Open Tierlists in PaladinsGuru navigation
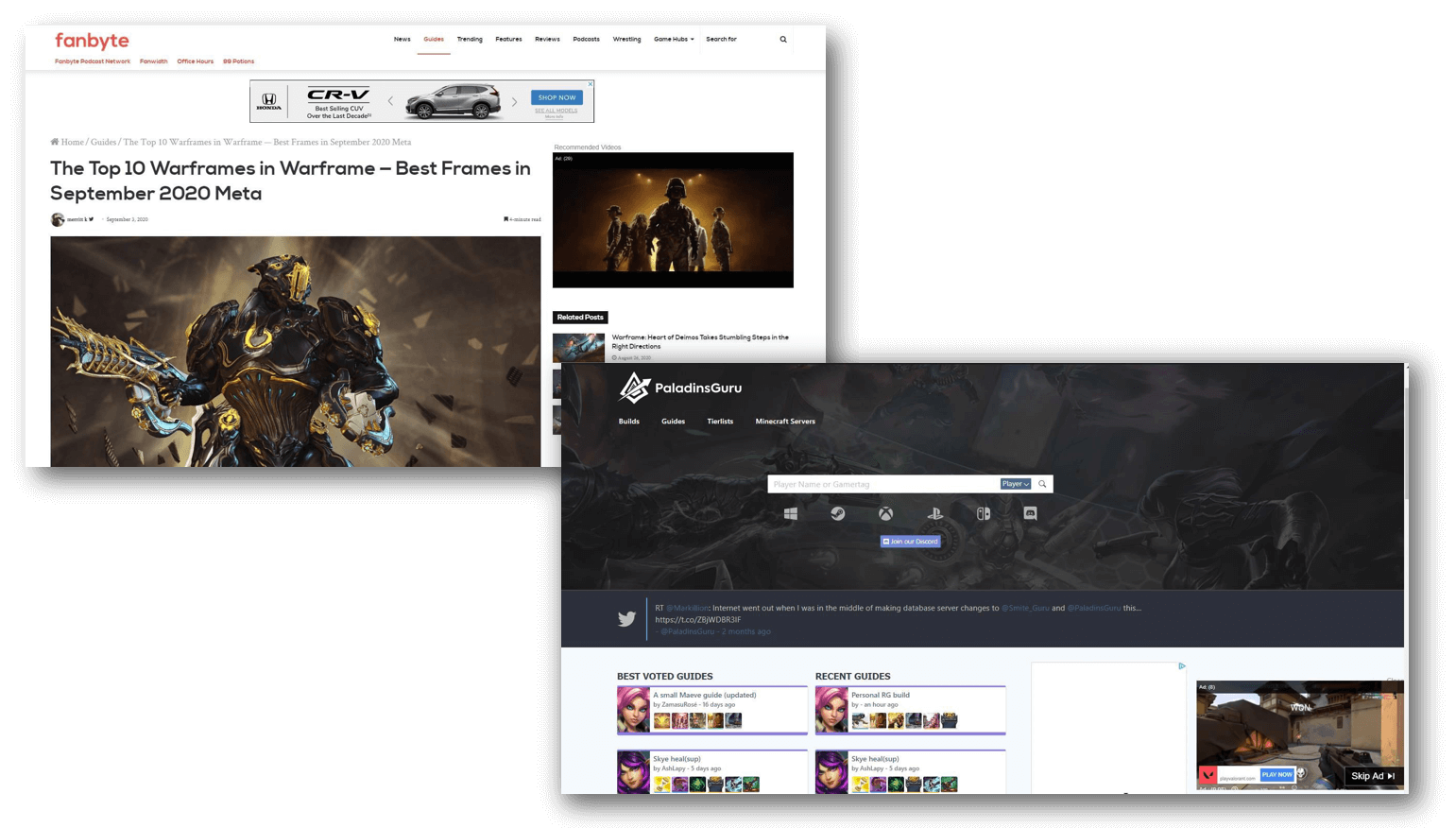This screenshot has height=828, width=1456. (x=720, y=422)
